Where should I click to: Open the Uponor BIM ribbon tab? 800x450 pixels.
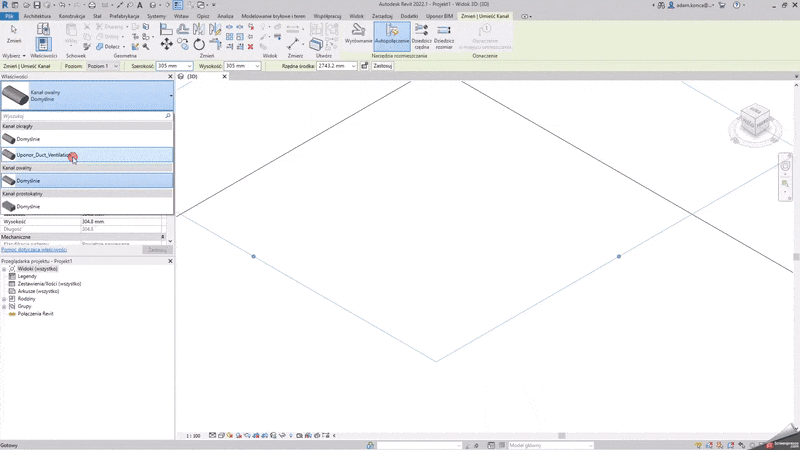pos(439,16)
